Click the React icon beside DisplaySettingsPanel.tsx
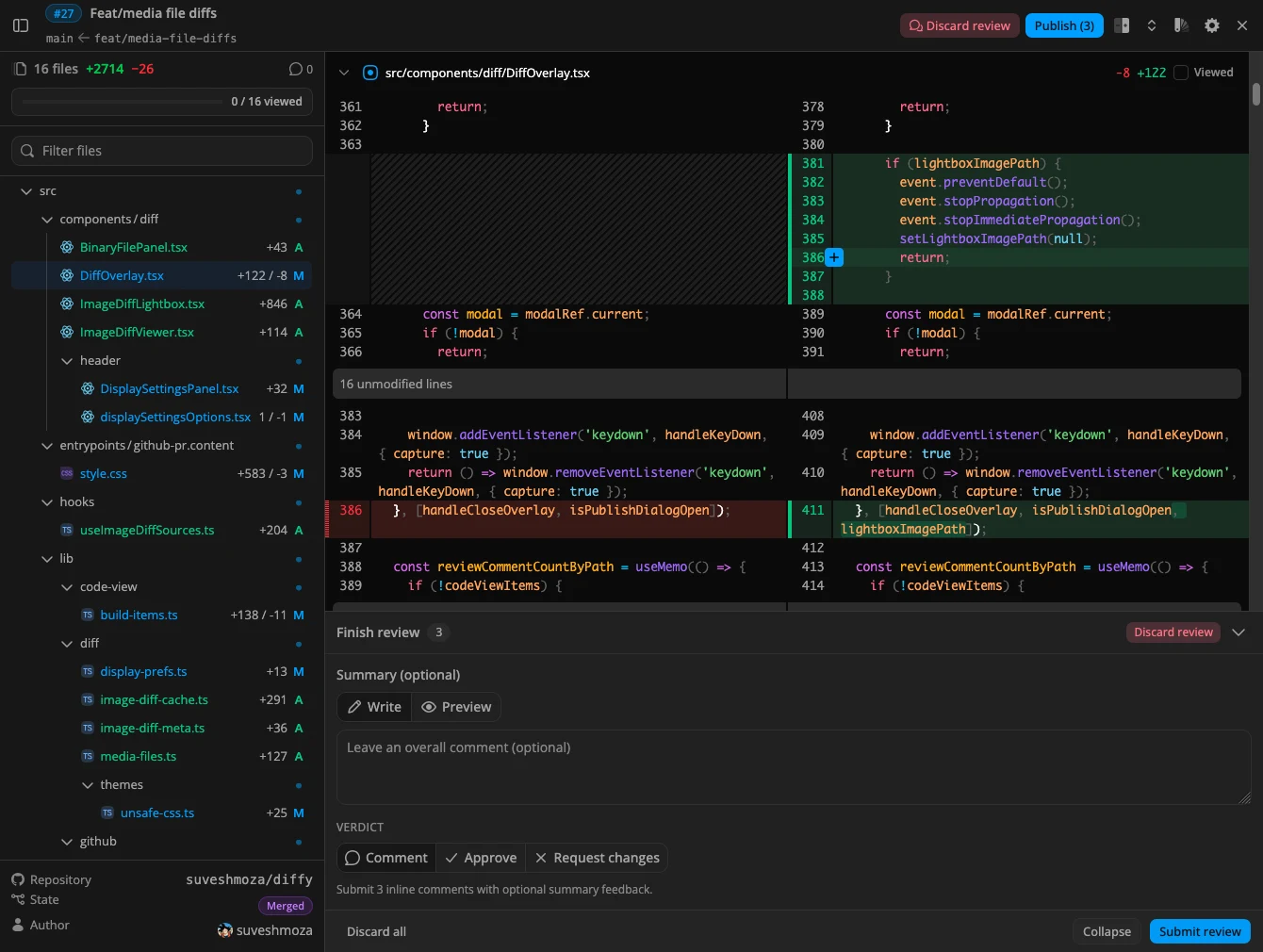1263x952 pixels. click(88, 388)
